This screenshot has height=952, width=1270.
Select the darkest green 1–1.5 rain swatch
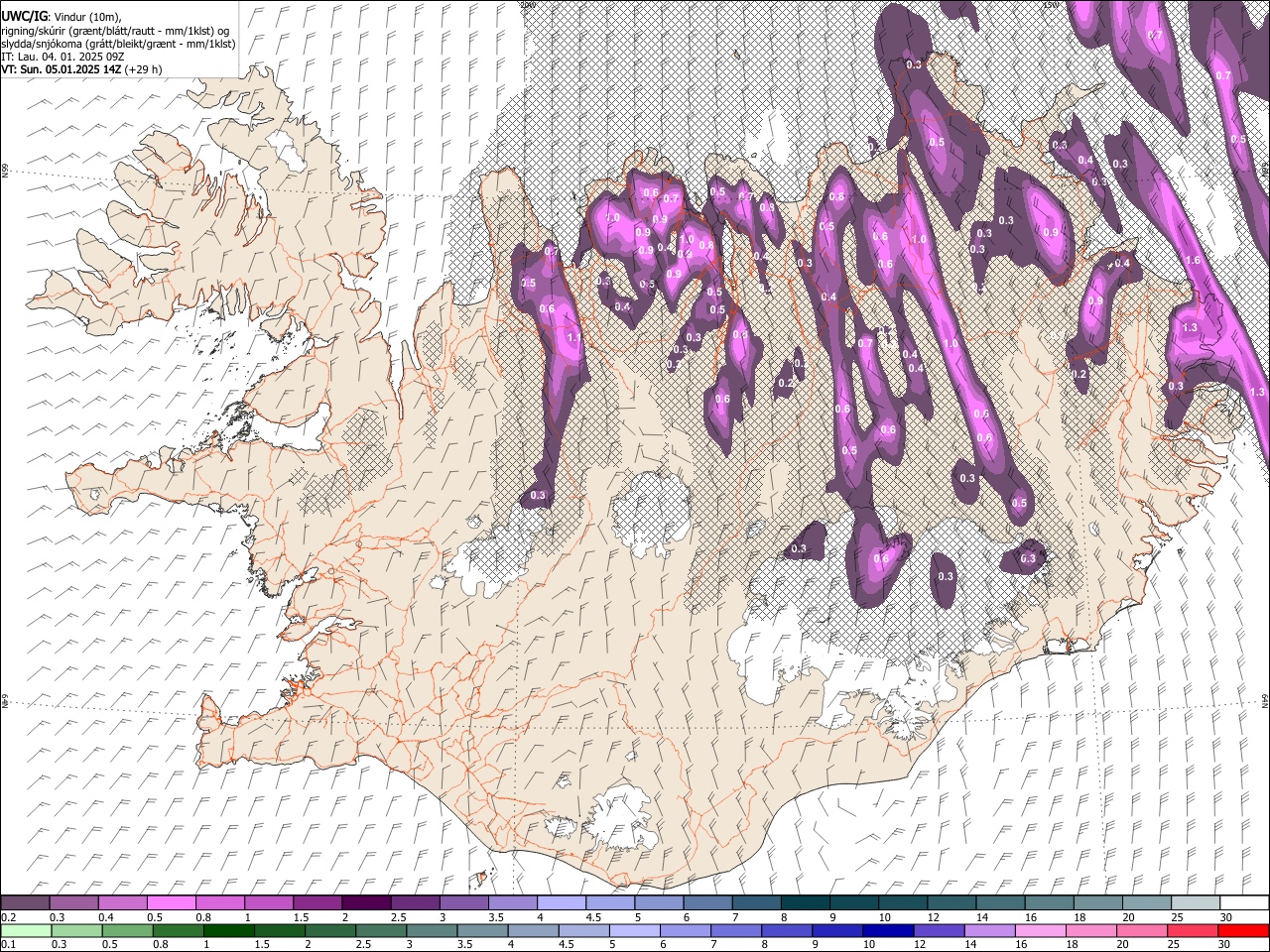(x=229, y=930)
